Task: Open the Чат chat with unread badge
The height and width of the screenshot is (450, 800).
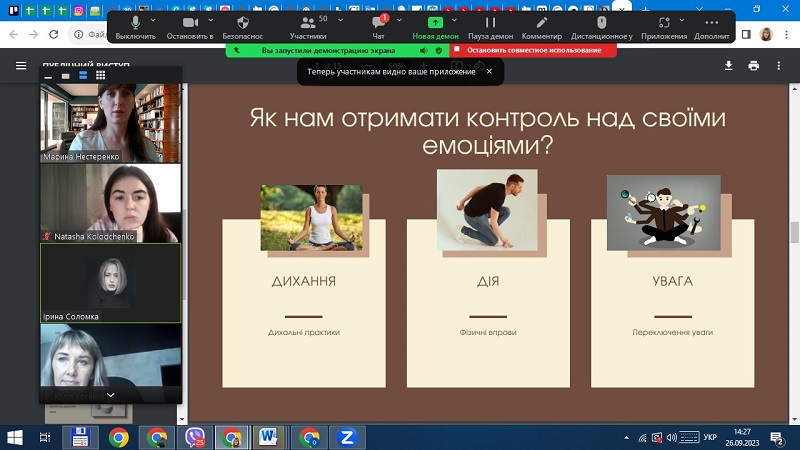Action: coord(379,28)
